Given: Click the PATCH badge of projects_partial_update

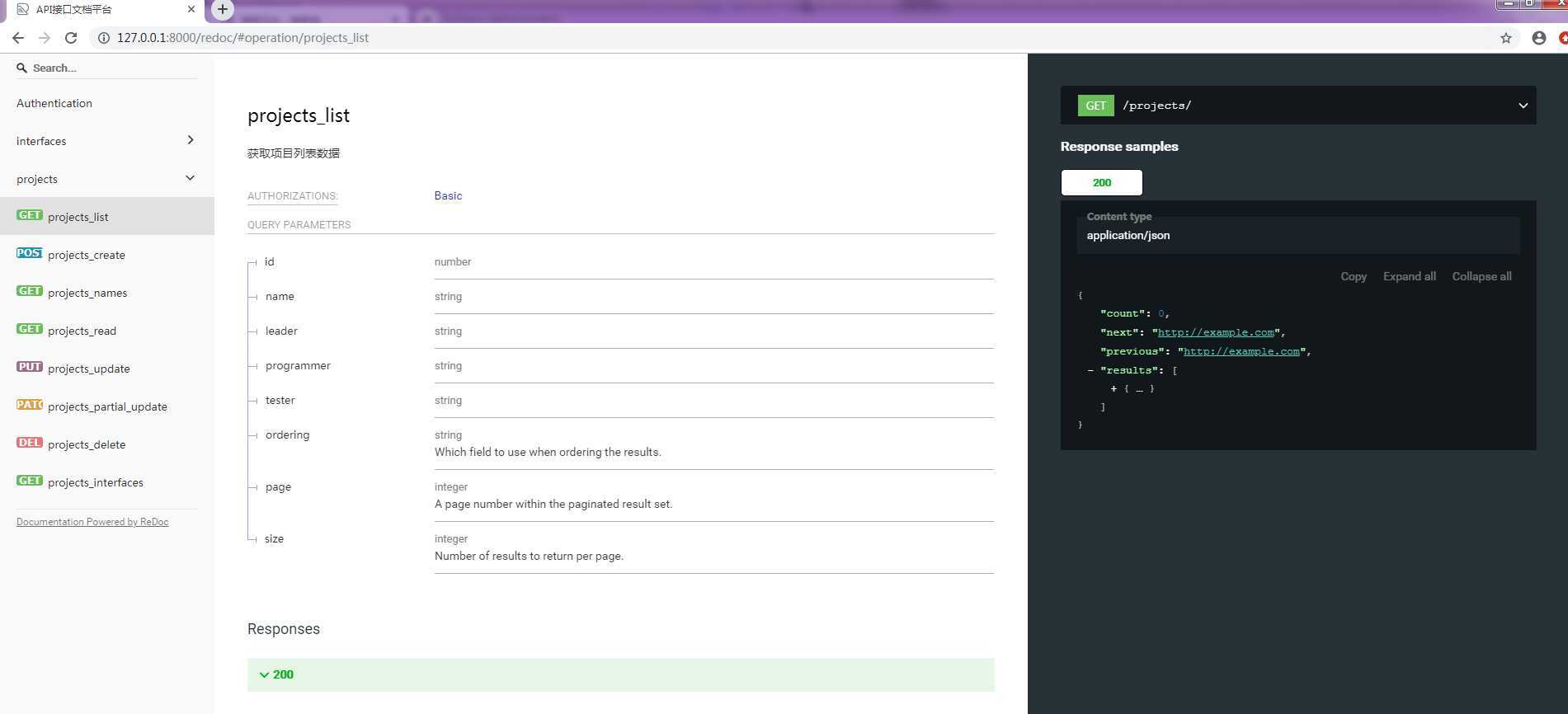Looking at the screenshot, I should (30, 405).
